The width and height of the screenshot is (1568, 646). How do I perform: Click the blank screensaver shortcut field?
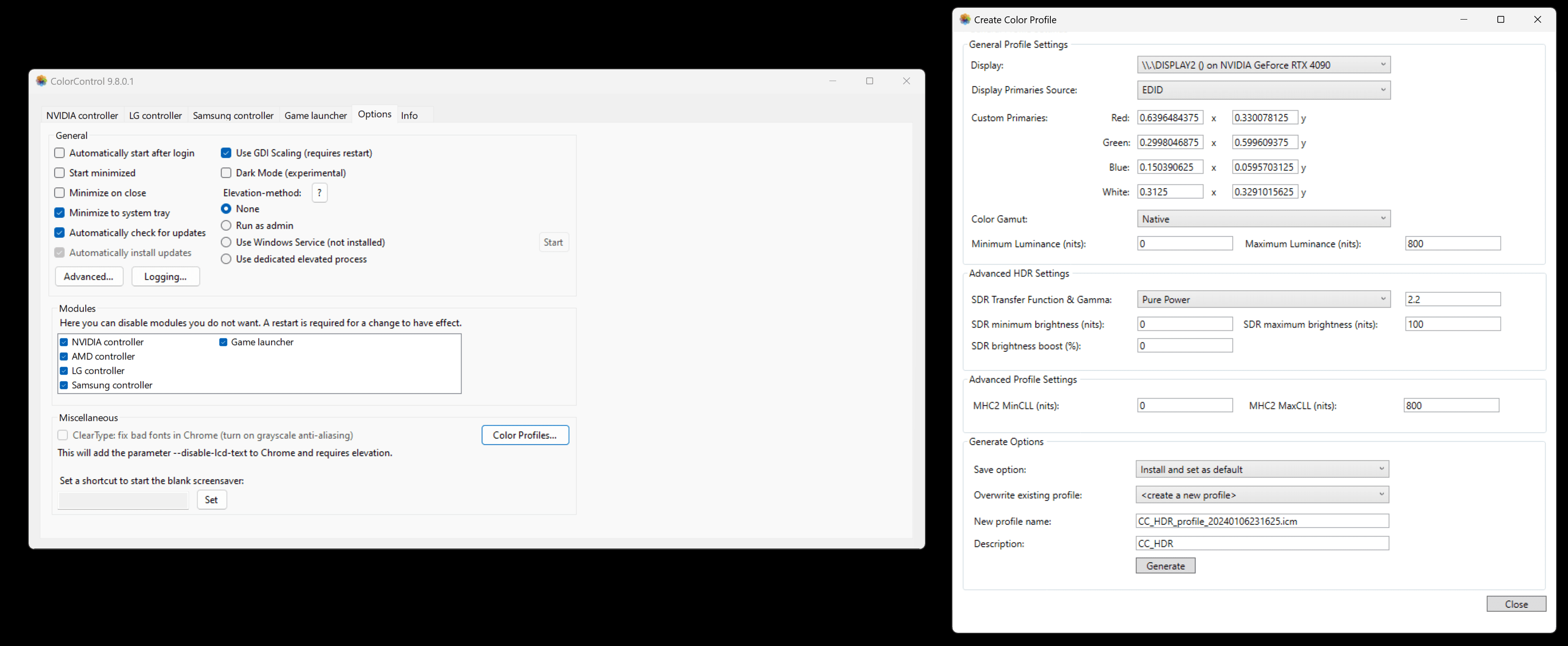[123, 501]
